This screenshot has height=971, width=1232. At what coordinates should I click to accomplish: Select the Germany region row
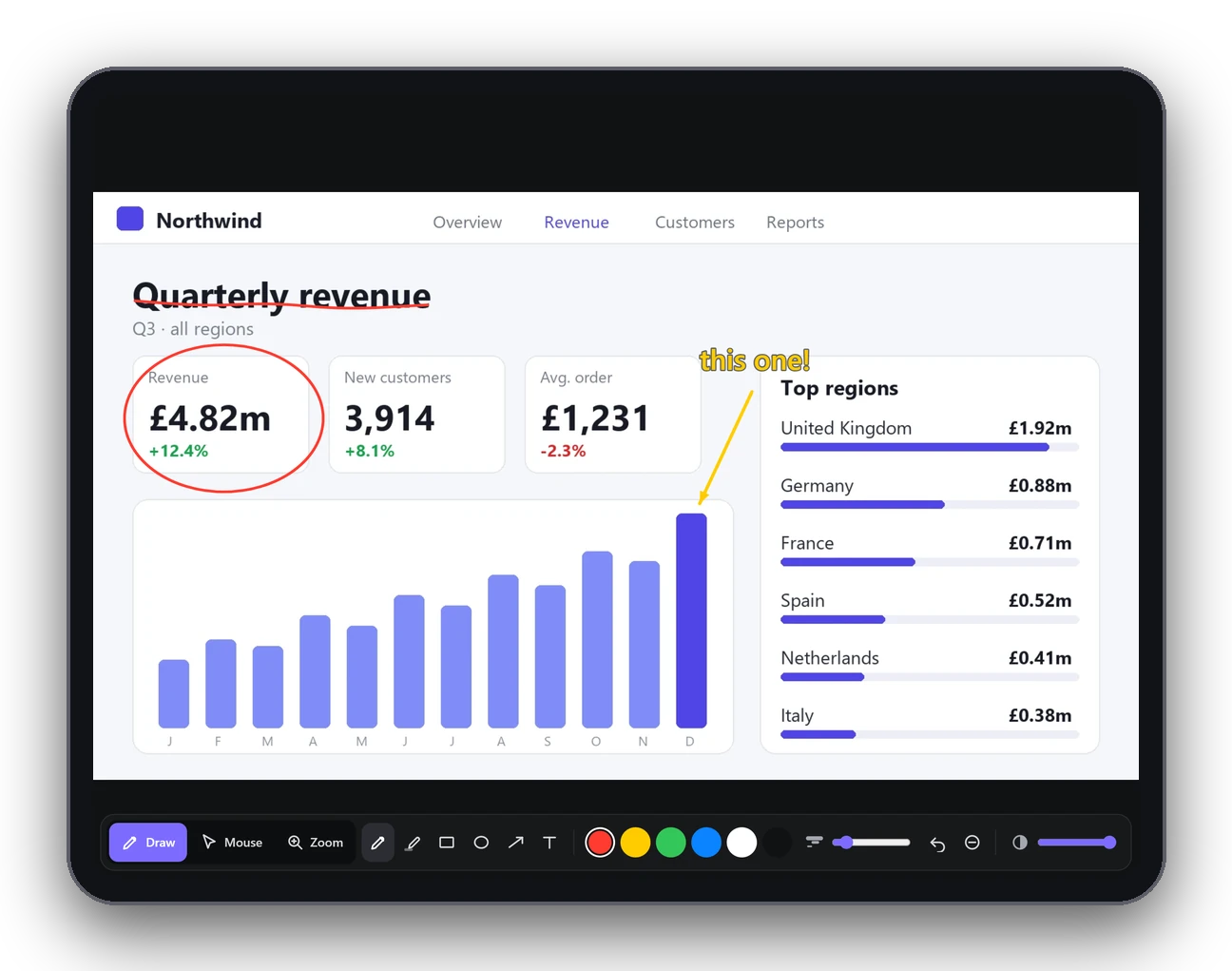point(930,492)
